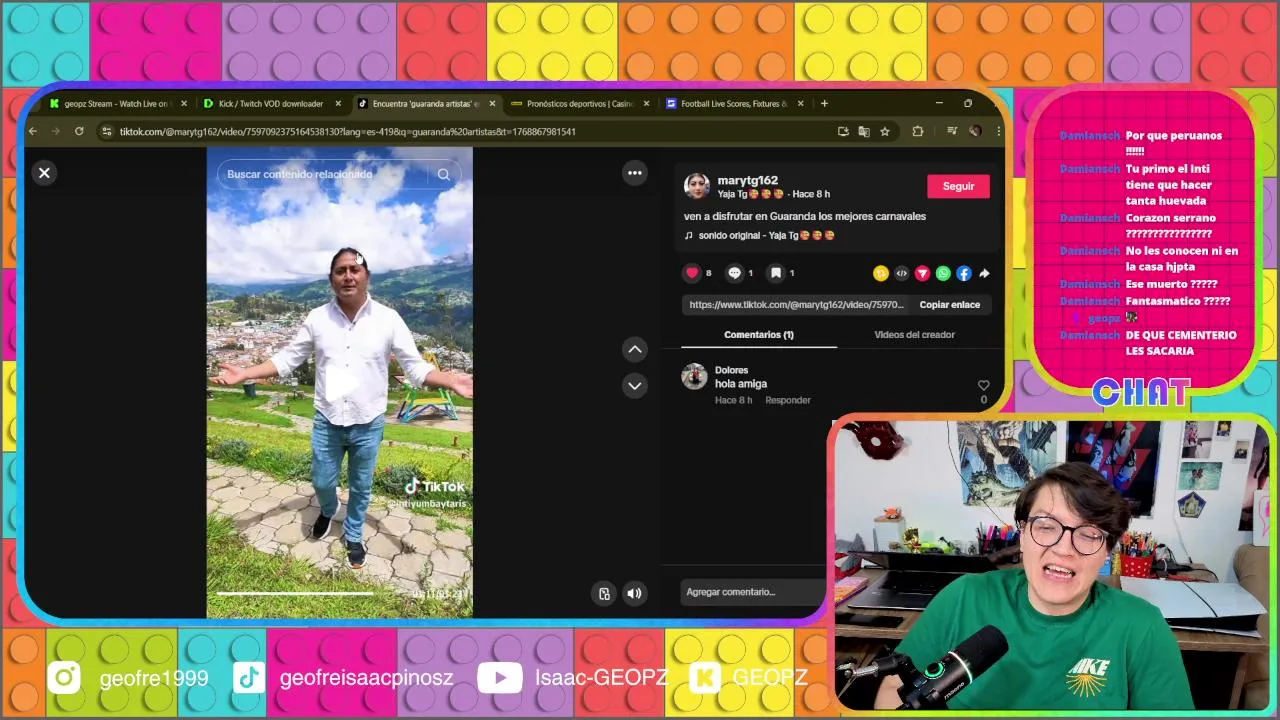Close the 'Pronósticos deportivos' tab
The height and width of the screenshot is (720, 1280).
point(646,104)
